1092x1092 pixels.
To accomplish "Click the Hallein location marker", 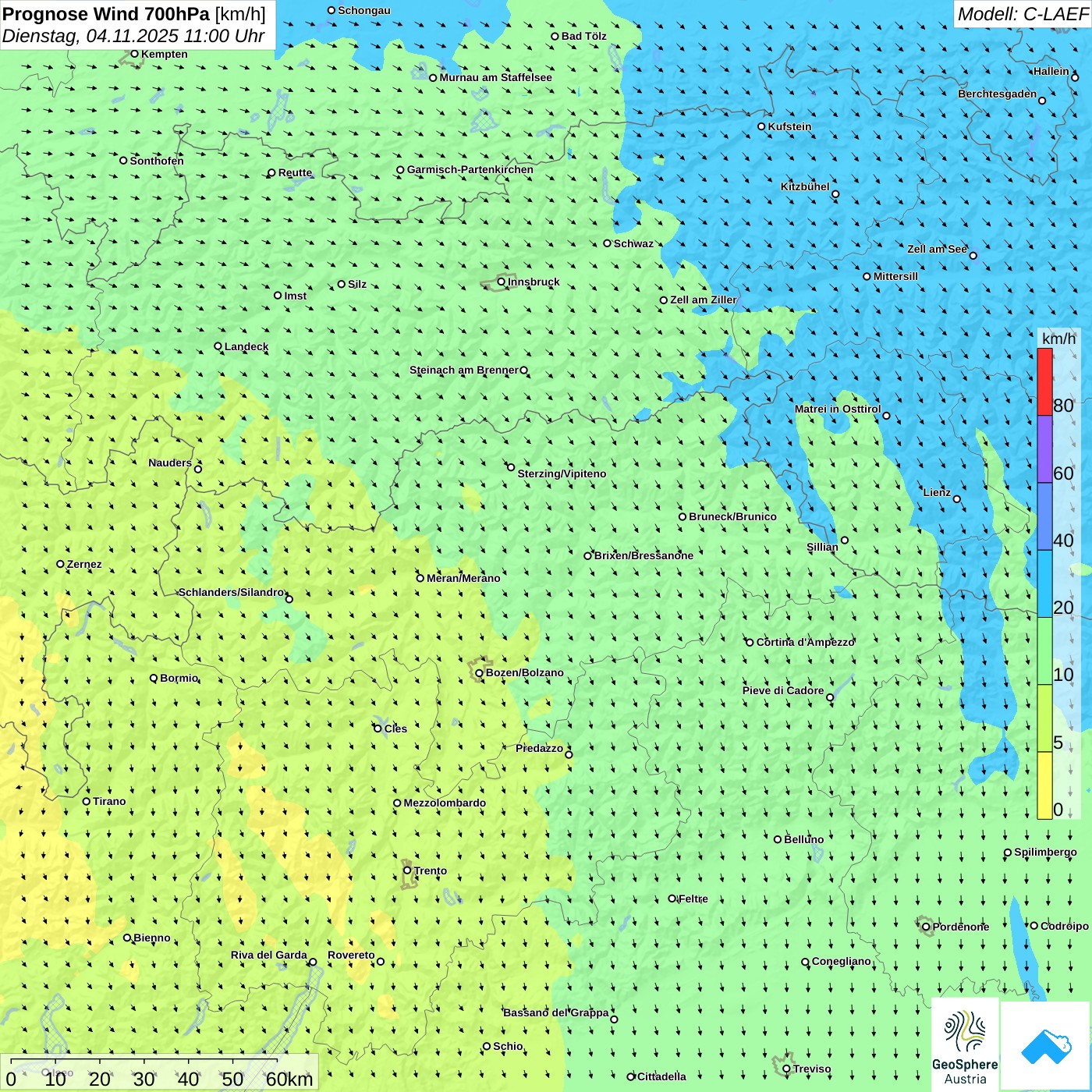I will click(1075, 77).
